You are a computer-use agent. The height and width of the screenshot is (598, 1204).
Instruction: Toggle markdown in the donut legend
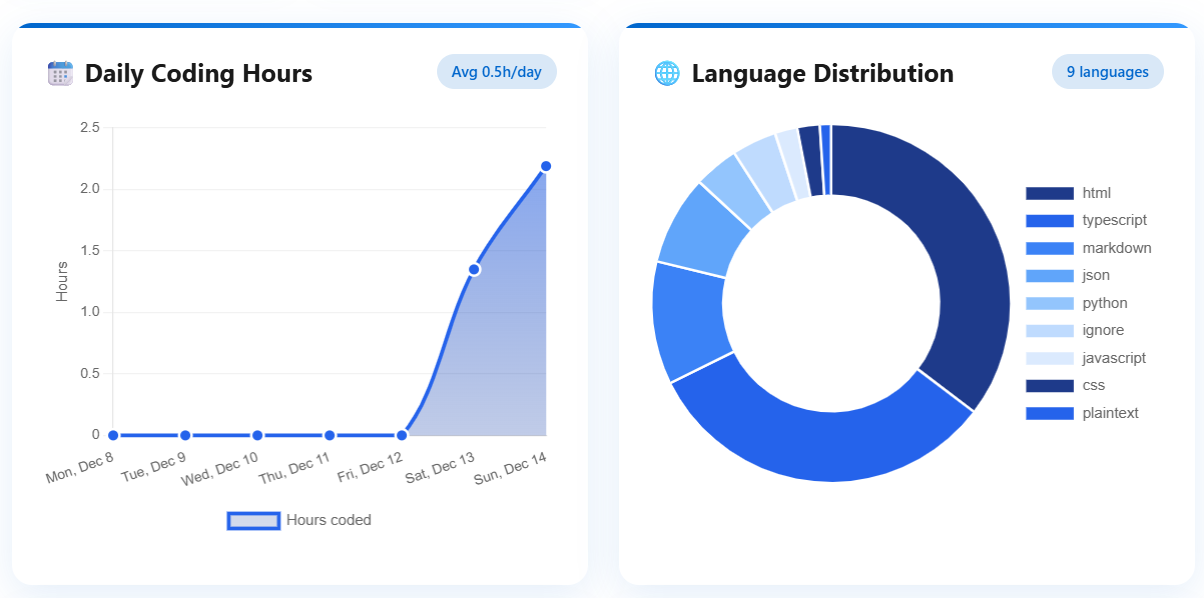[1088, 248]
